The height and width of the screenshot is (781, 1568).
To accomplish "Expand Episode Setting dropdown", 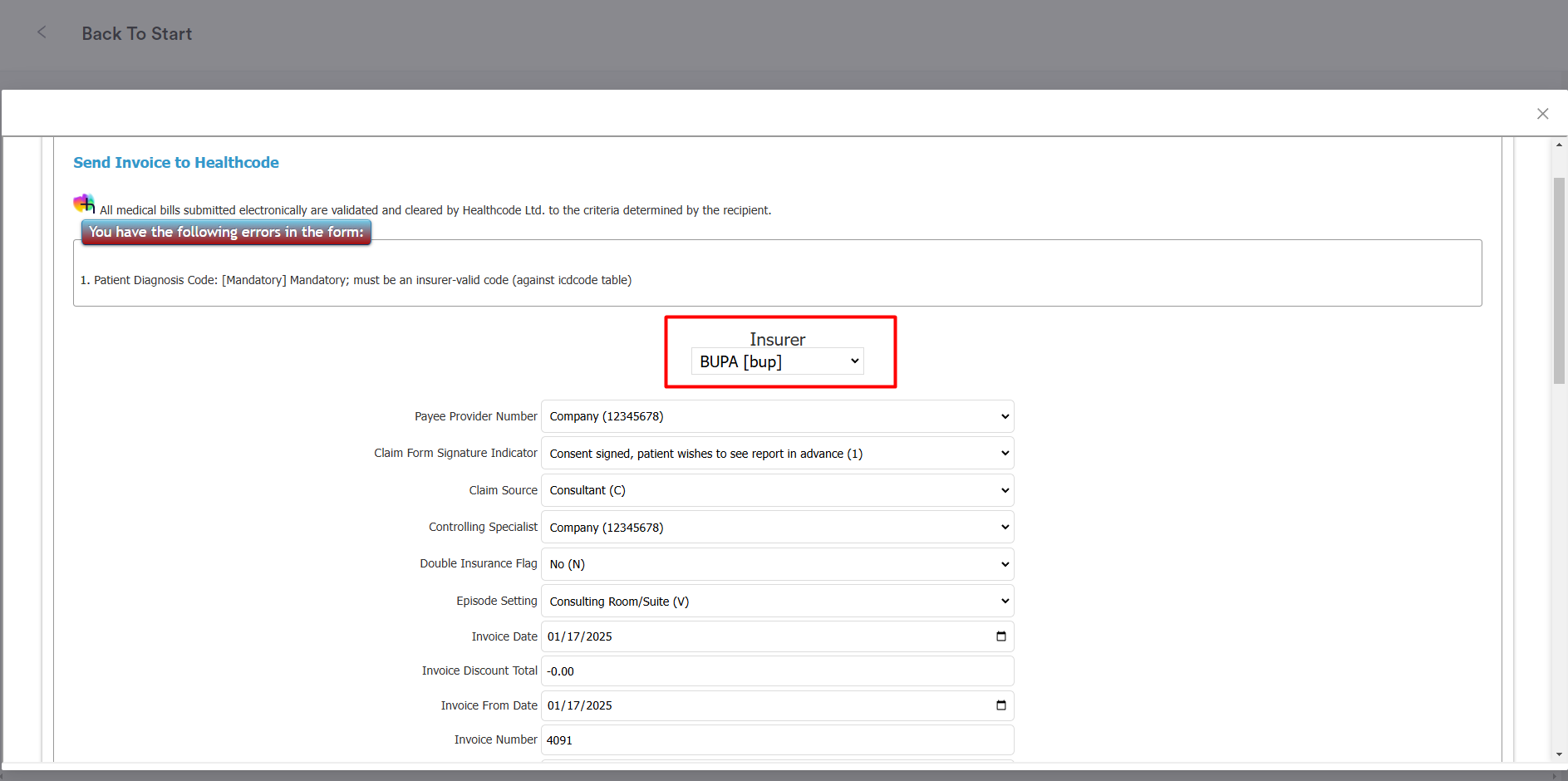I will click(x=778, y=602).
